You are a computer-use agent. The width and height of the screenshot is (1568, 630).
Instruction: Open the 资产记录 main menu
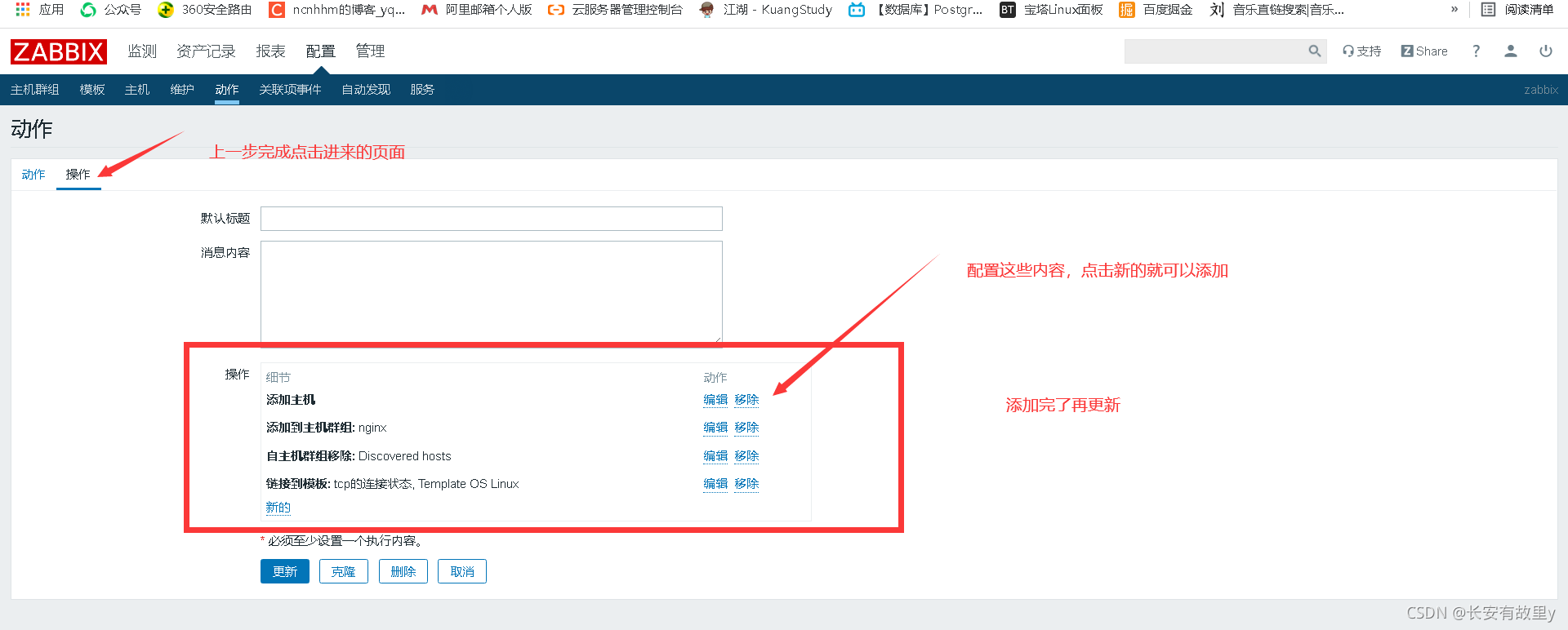point(206,51)
